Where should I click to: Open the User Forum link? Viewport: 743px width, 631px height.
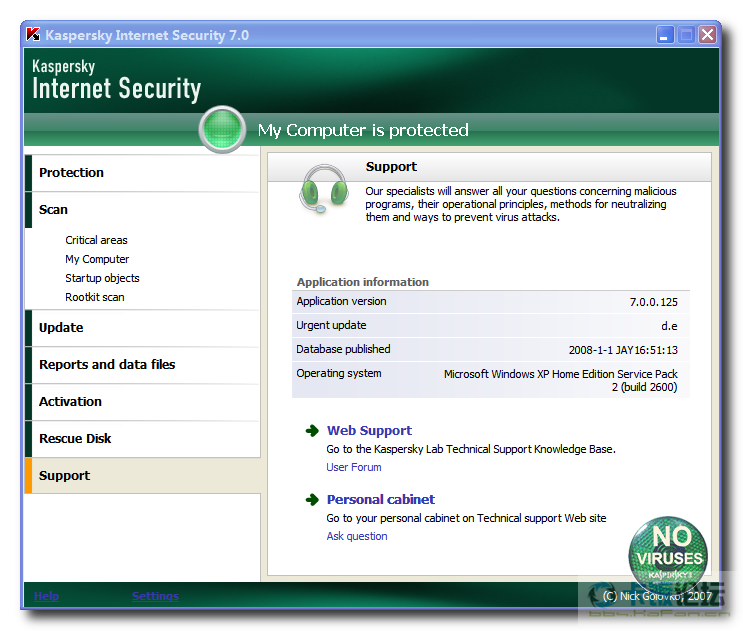[x=353, y=467]
